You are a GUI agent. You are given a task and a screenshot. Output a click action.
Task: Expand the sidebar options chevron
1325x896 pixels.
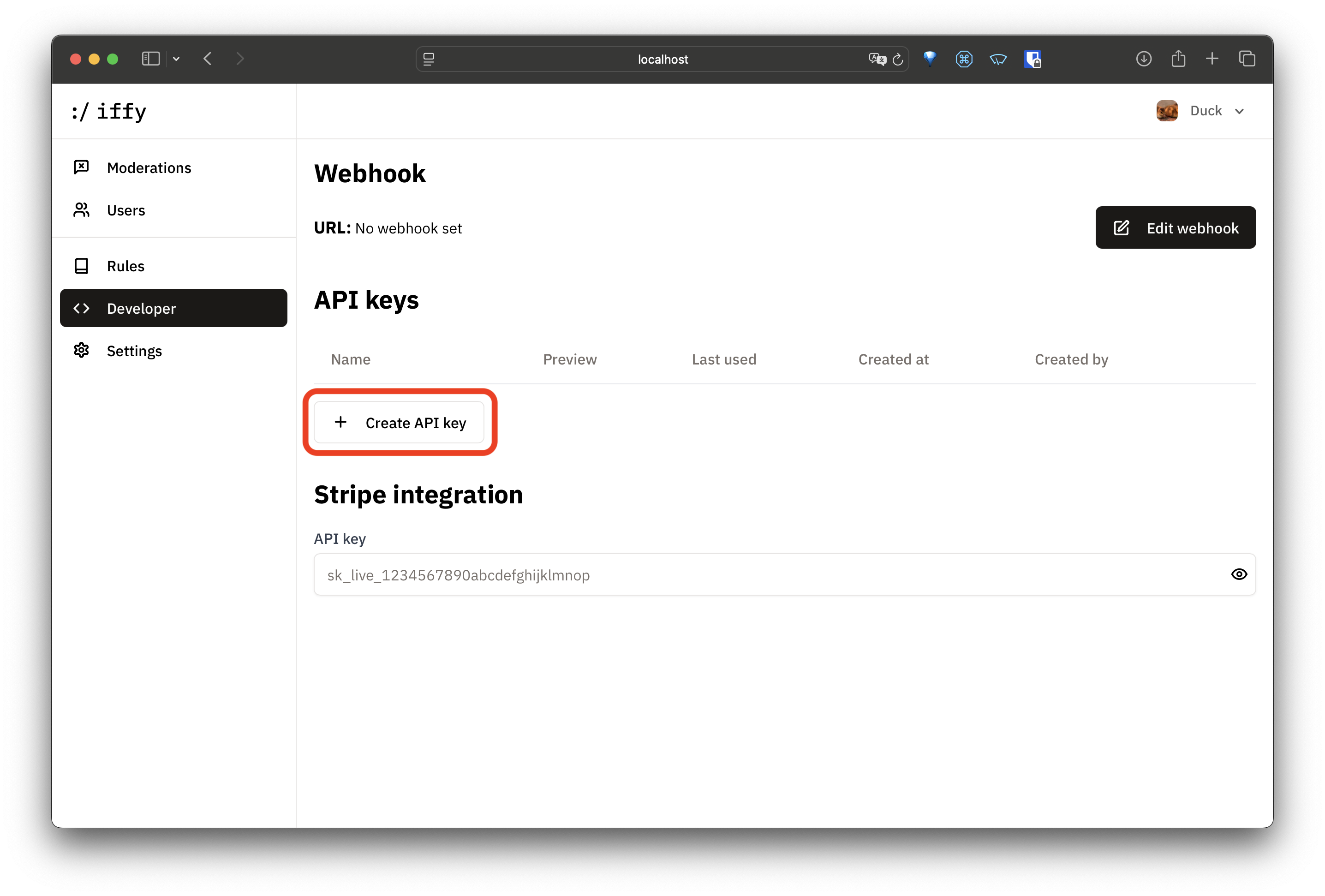(176, 59)
